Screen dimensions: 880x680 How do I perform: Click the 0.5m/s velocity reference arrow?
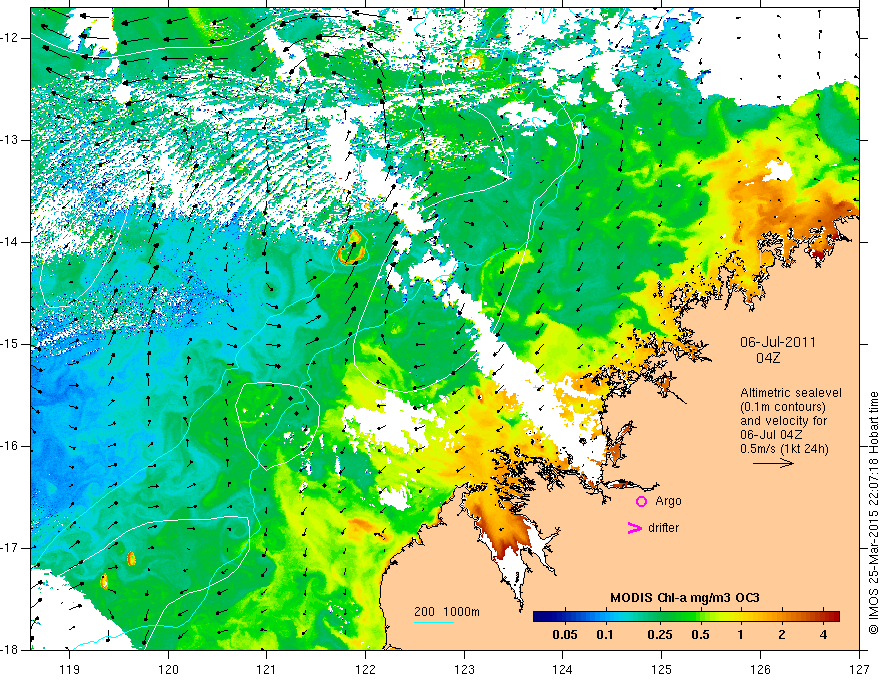[773, 463]
